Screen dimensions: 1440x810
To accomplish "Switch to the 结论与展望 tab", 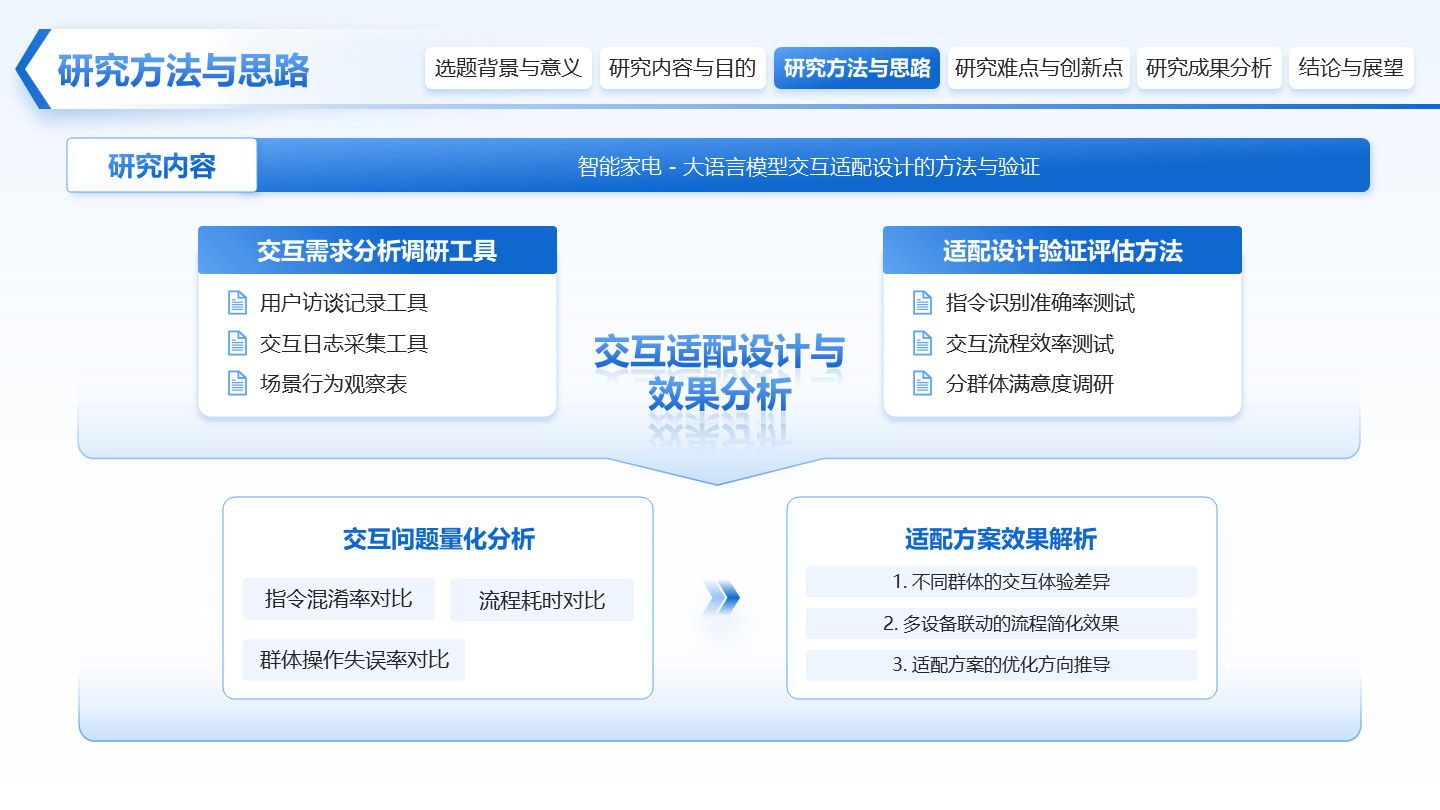I will coord(1351,68).
